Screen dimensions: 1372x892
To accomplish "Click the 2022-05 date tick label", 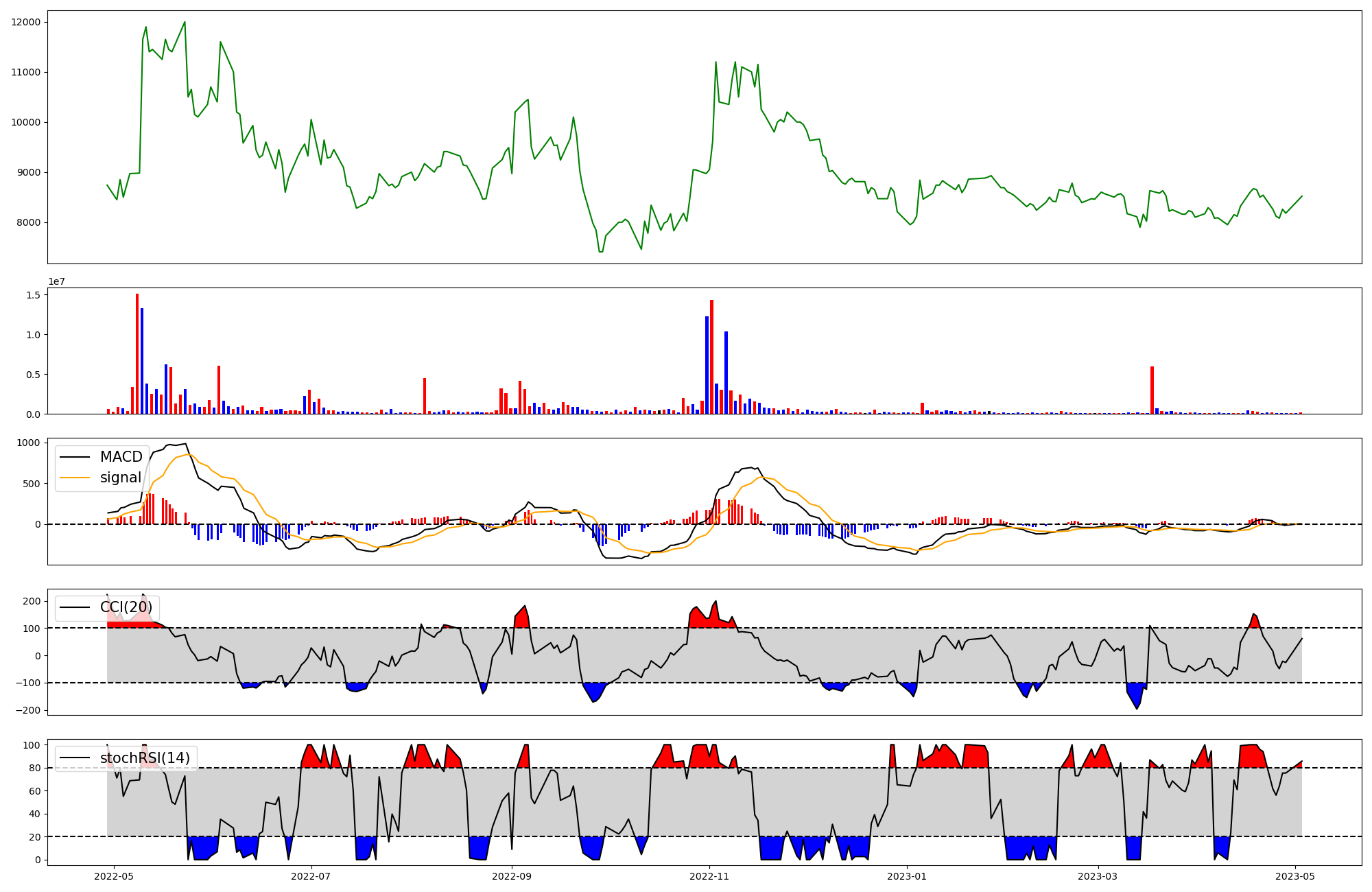I will coord(113,876).
